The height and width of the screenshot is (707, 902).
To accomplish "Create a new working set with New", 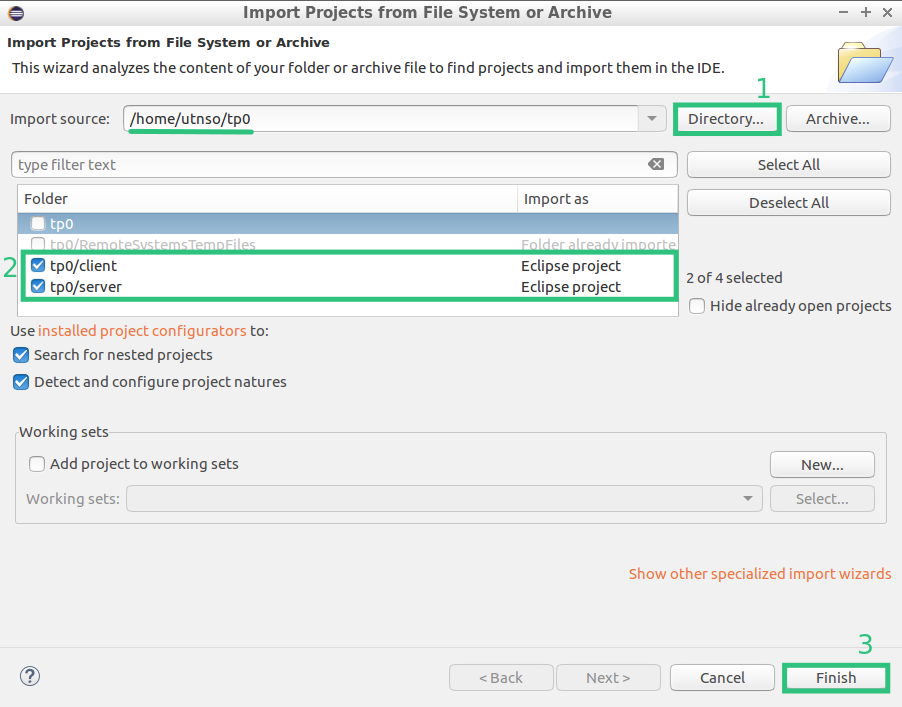I will point(822,464).
